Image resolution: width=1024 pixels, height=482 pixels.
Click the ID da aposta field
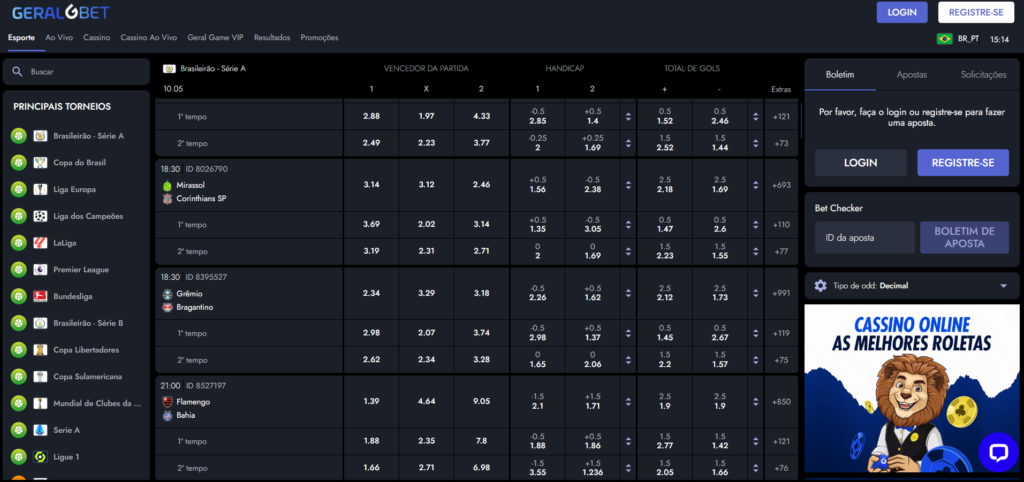pos(865,238)
